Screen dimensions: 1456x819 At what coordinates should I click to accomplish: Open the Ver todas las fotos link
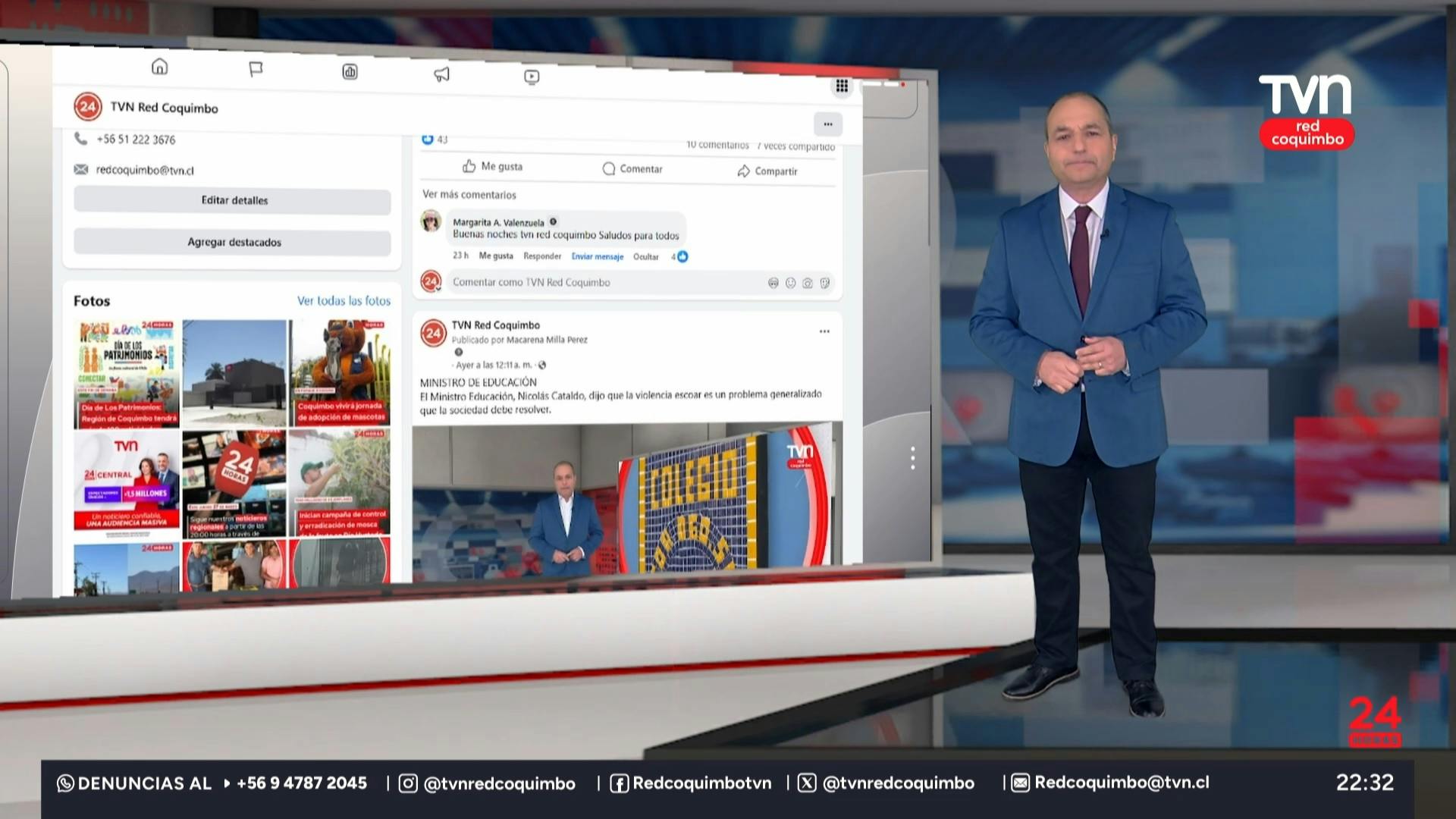(x=344, y=301)
